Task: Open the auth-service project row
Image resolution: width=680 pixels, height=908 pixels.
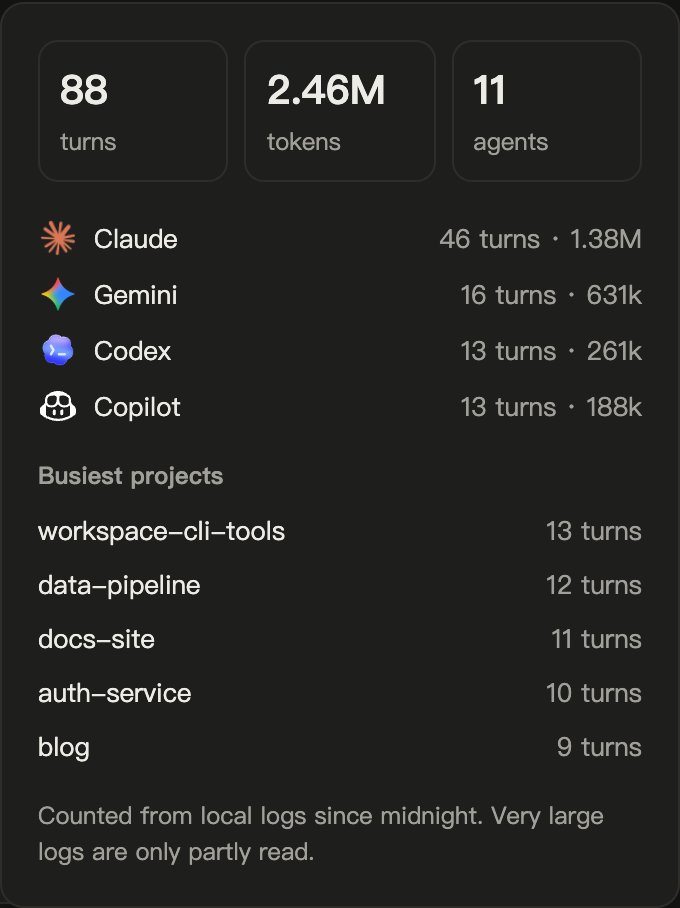Action: click(340, 693)
